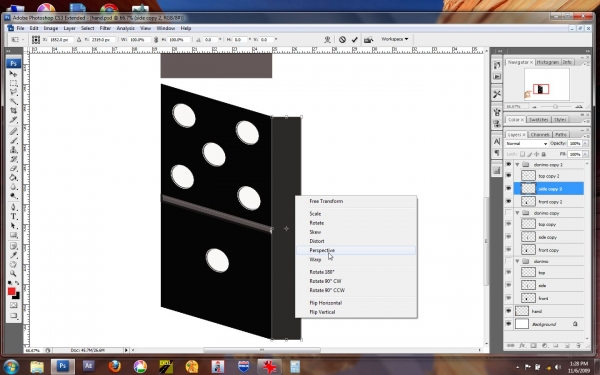Open the blend mode Normal dropdown
The image size is (600, 375).
pos(526,143)
